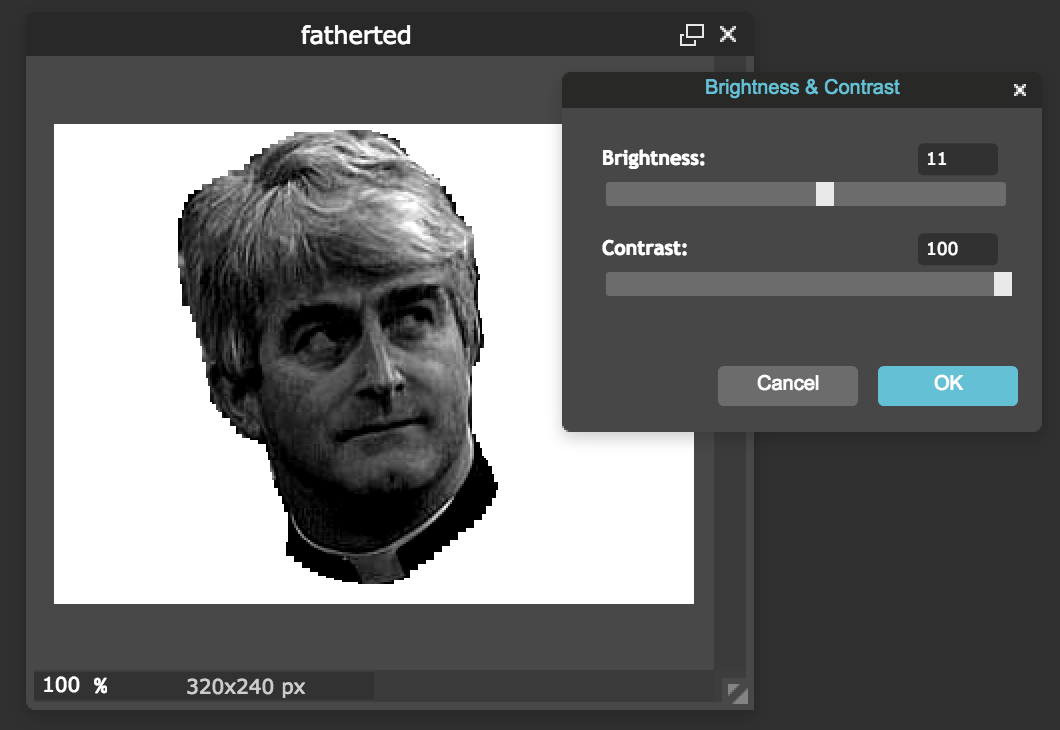Maximize the fatherted image window
This screenshot has height=730, width=1060.
691,34
